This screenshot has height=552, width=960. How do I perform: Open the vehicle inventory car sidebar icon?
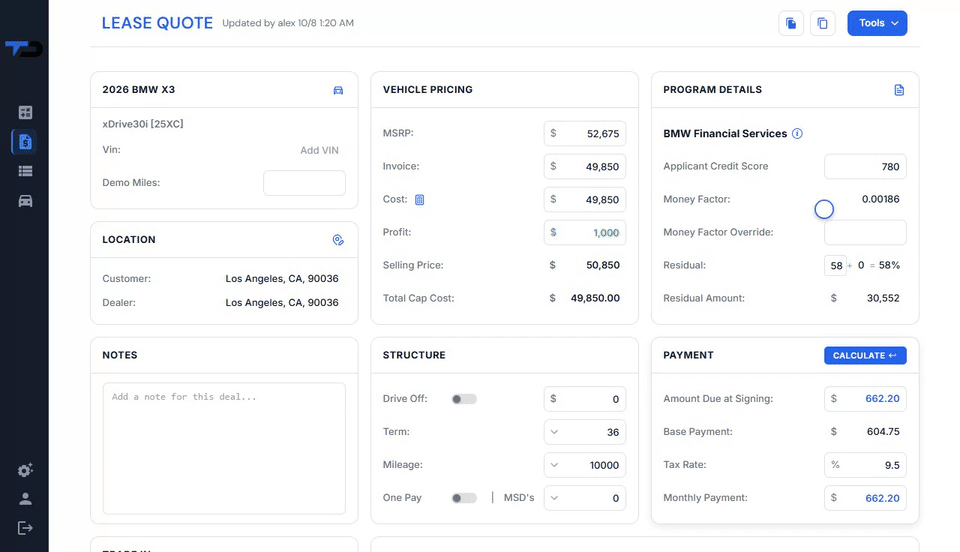(25, 201)
